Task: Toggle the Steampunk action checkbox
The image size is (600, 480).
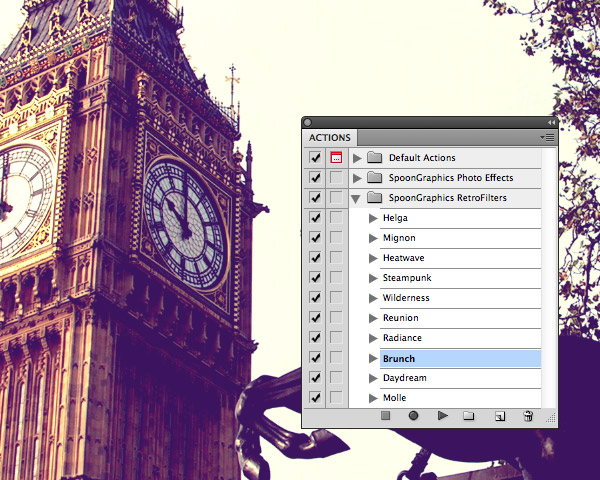Action: click(x=315, y=277)
